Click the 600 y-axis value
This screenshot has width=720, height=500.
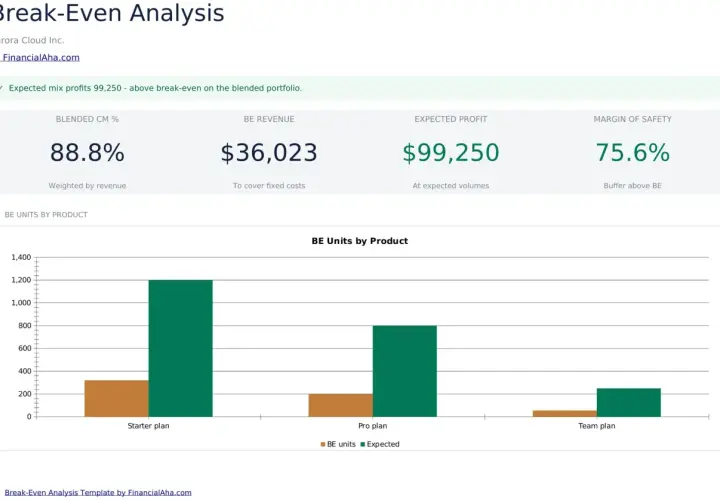click(25, 348)
